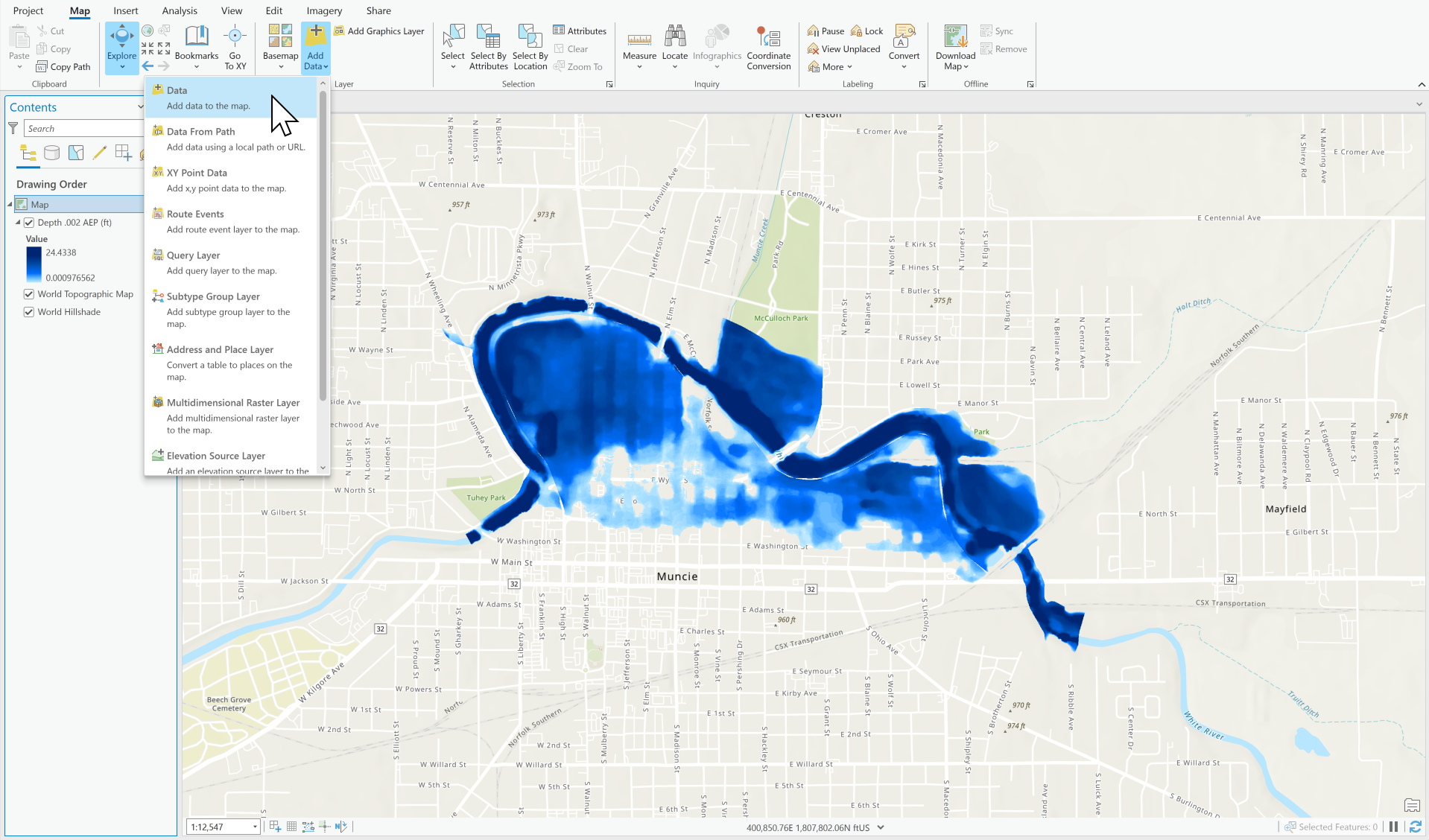Click the filter funnel icon in Contents
This screenshot has height=840, width=1429.
tap(13, 129)
